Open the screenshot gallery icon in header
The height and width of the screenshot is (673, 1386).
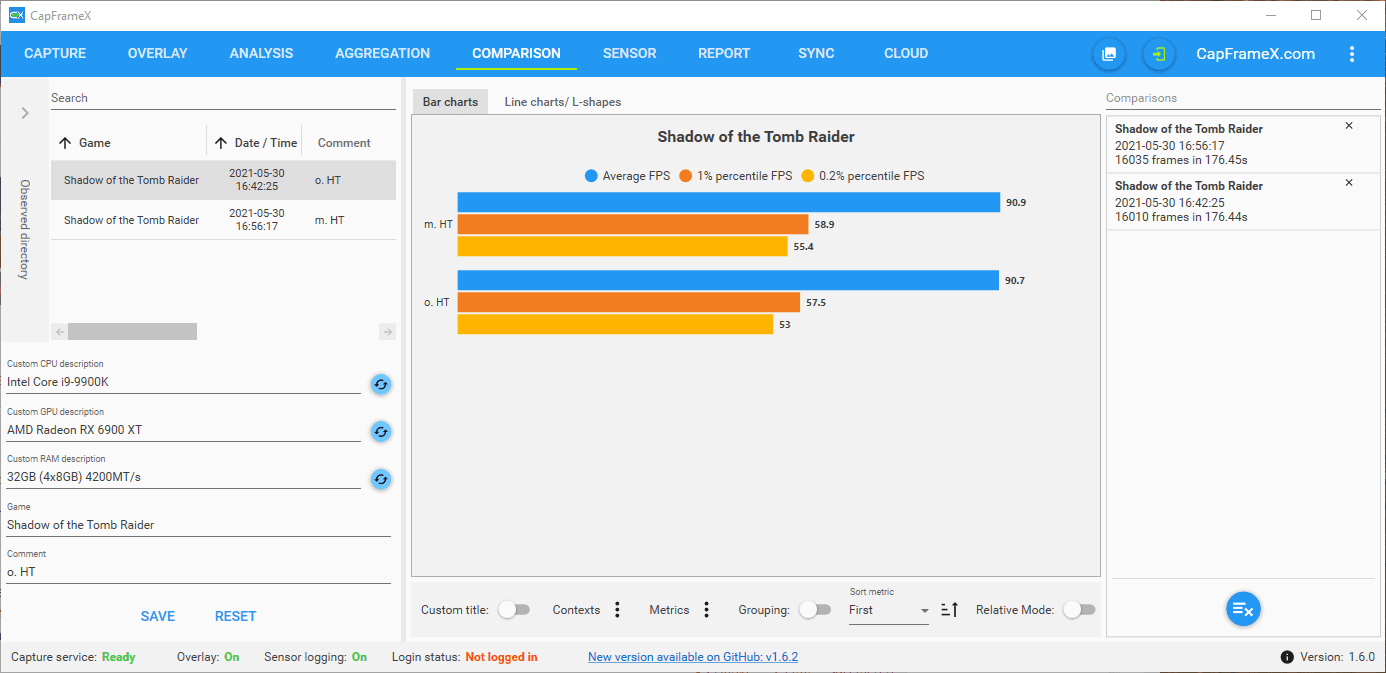click(x=1109, y=54)
